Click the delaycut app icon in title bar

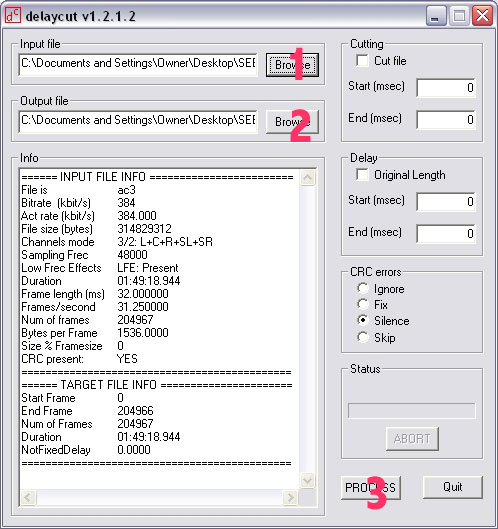click(13, 16)
